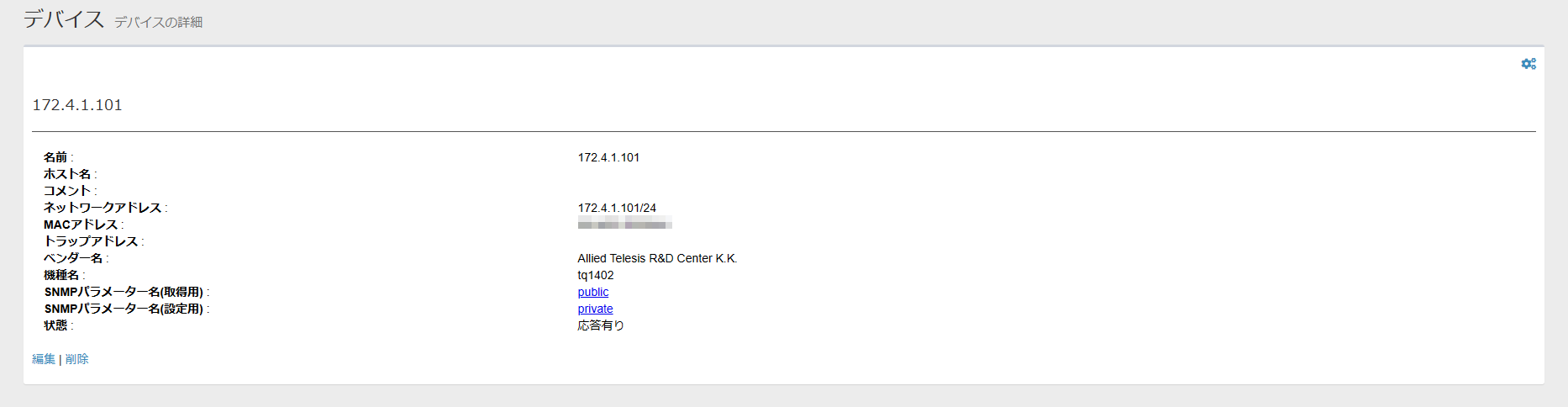Select the large 172.4.1.101 panel heading
This screenshot has height=407, width=1568.
tap(77, 105)
